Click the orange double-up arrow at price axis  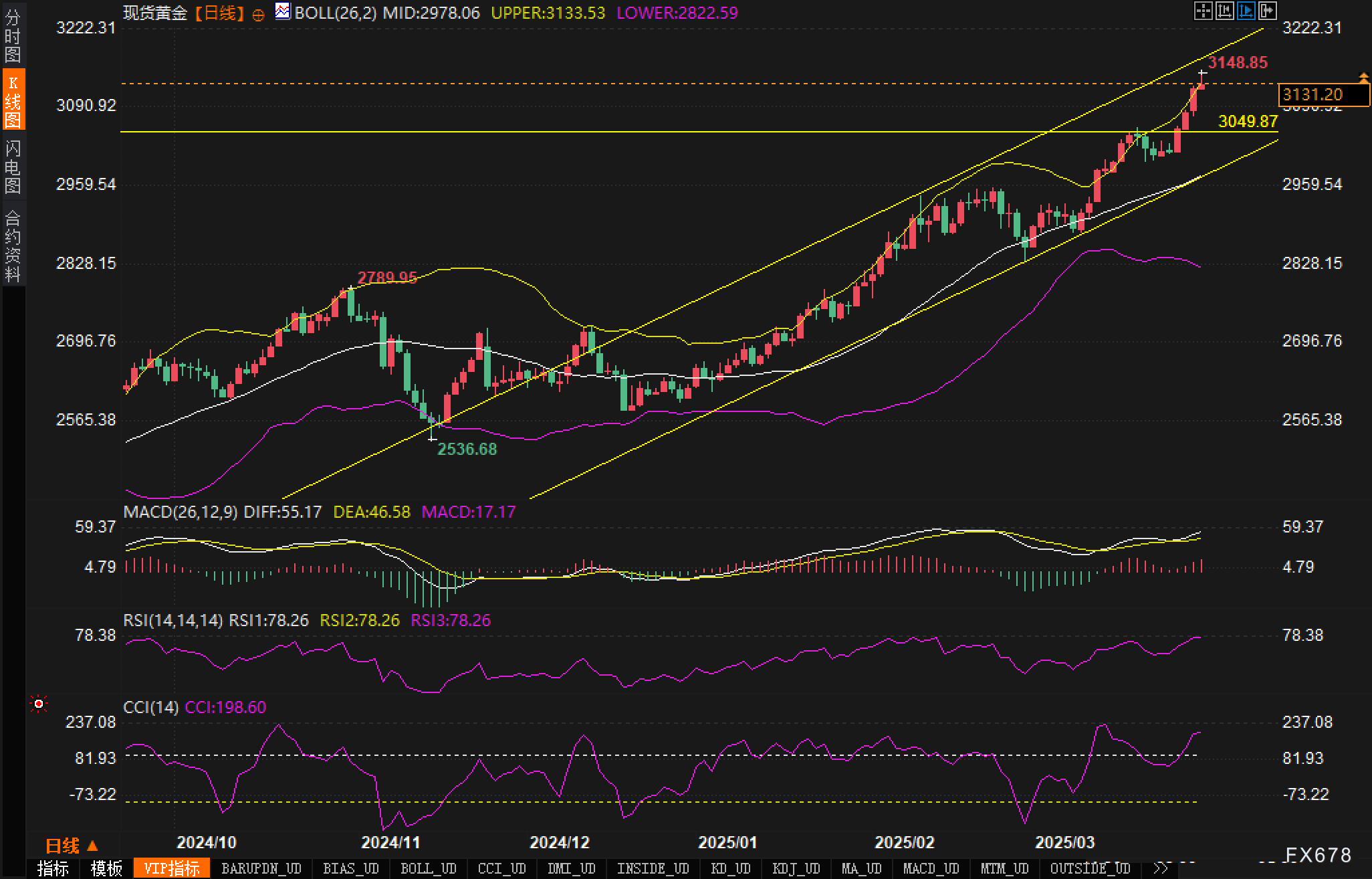click(1363, 78)
